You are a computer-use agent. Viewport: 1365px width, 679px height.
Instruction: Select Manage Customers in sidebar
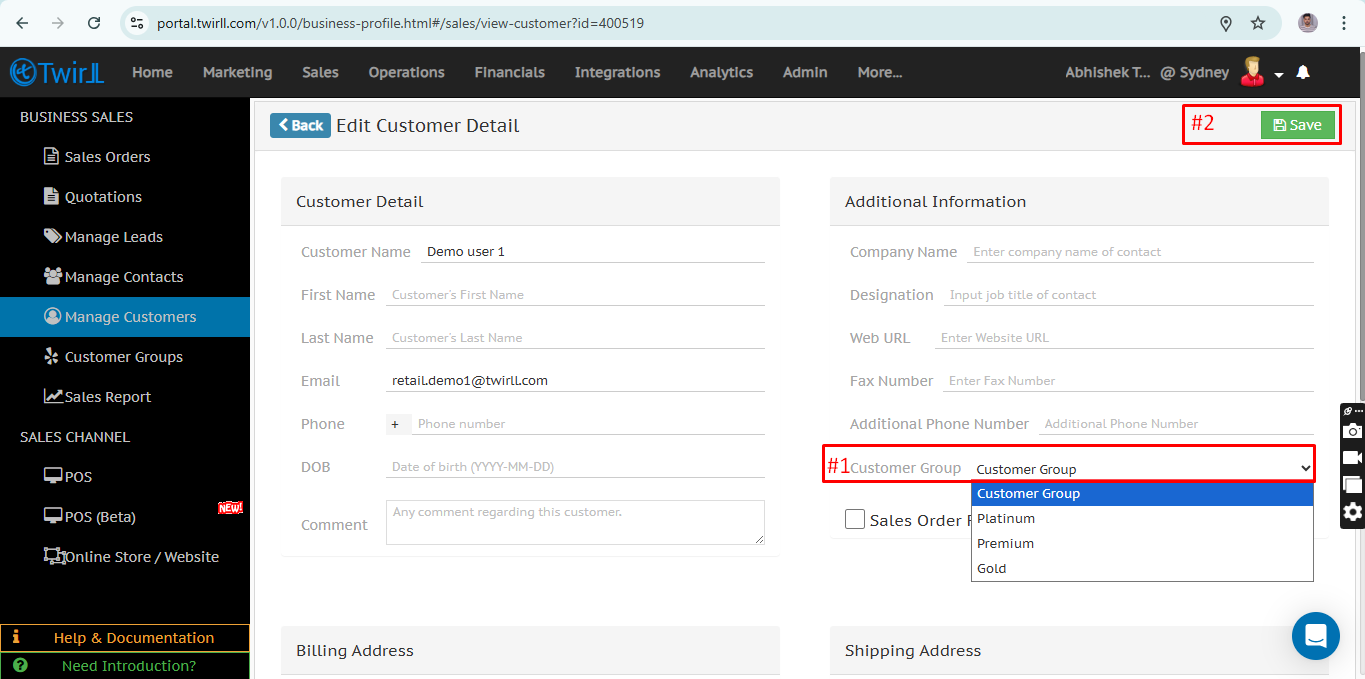(125, 317)
